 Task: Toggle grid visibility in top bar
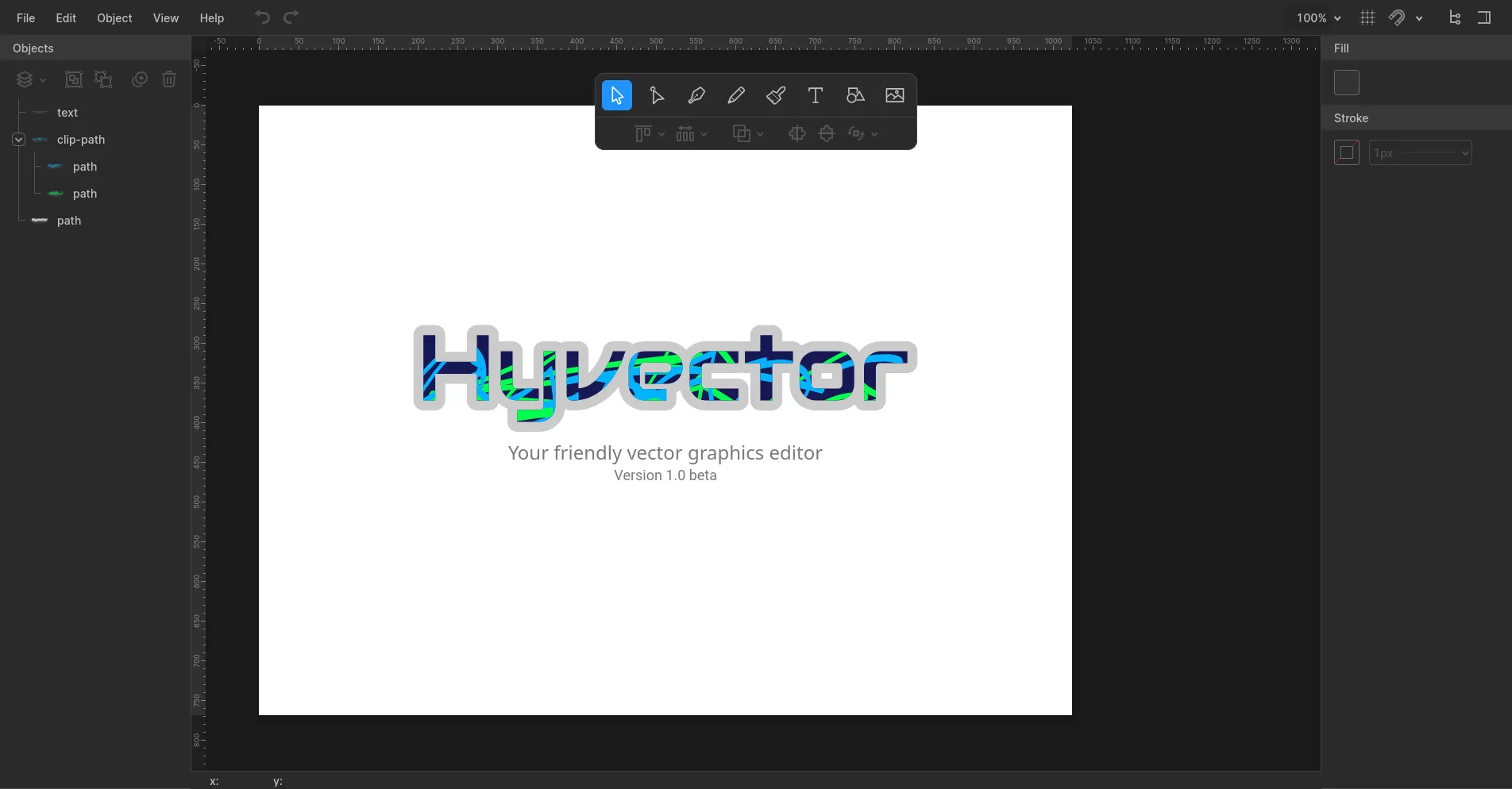[x=1367, y=17]
